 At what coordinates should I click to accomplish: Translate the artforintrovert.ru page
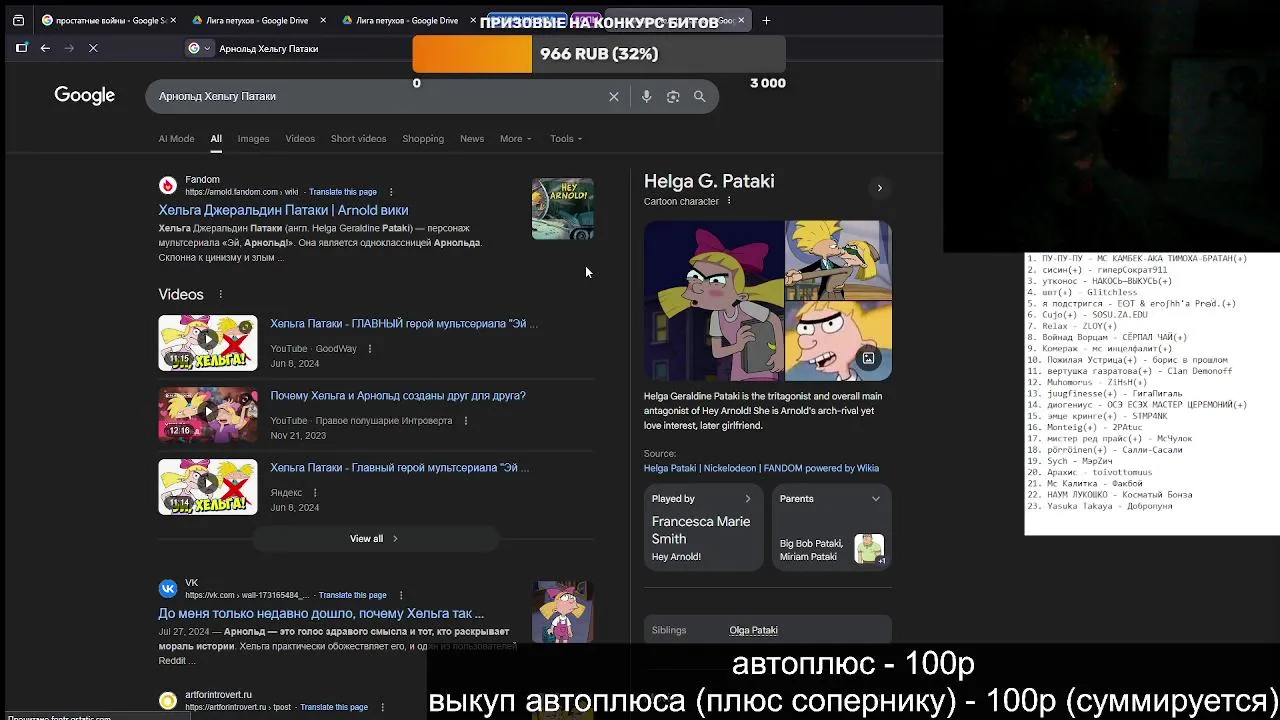click(x=334, y=707)
